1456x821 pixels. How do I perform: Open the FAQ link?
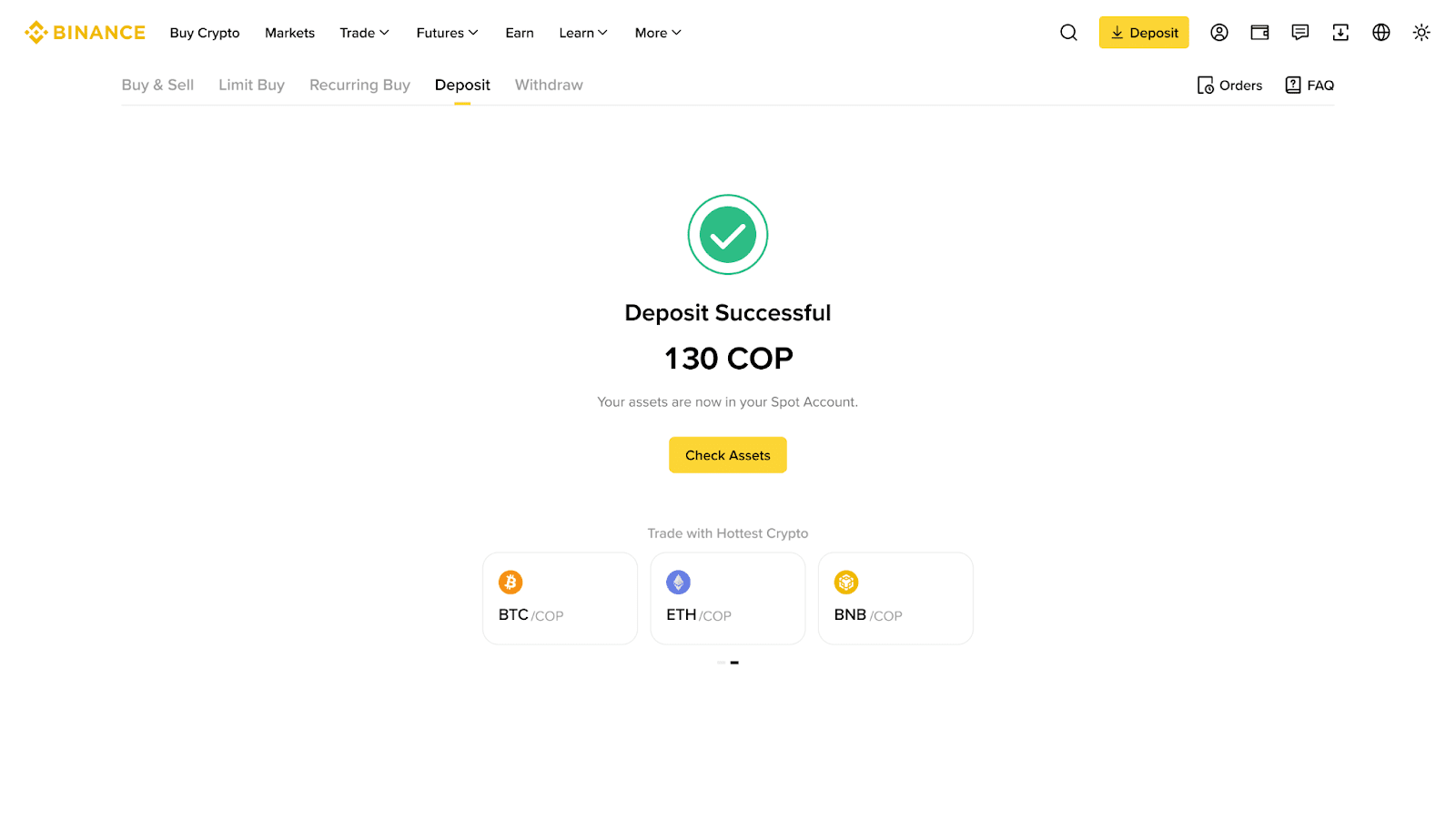click(x=1309, y=85)
